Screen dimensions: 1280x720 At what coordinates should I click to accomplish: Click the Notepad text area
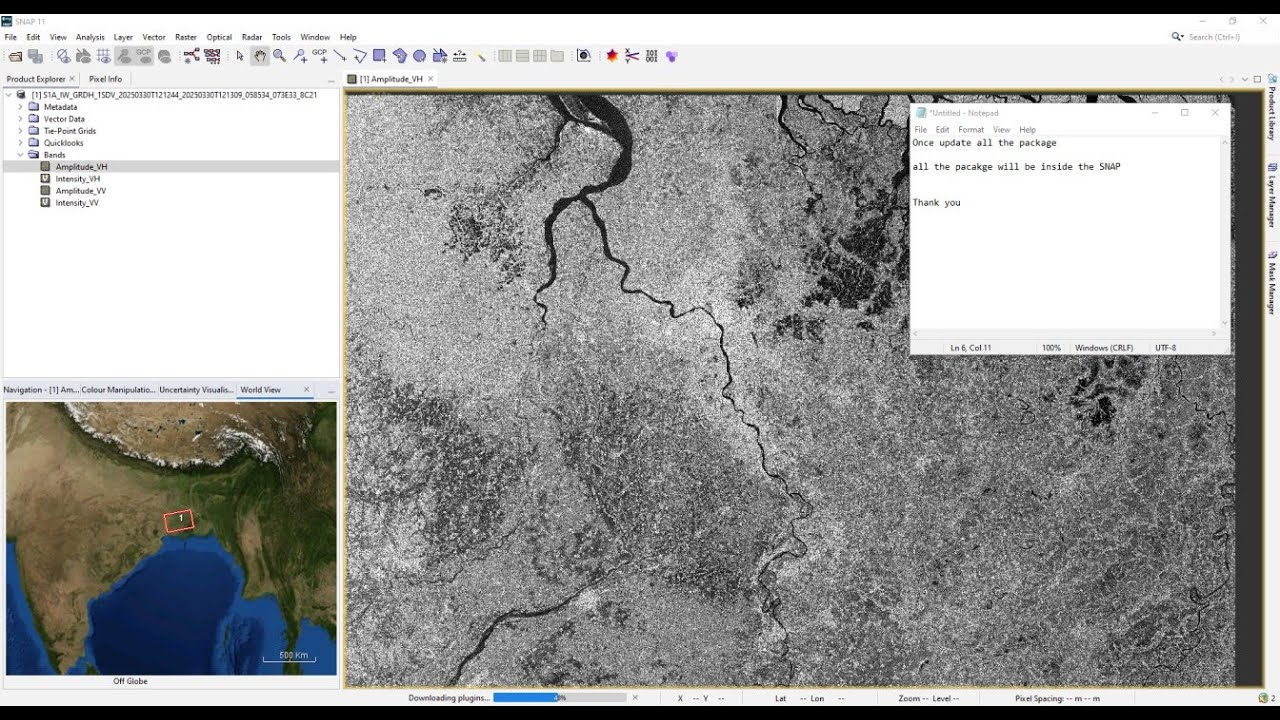pos(1065,232)
